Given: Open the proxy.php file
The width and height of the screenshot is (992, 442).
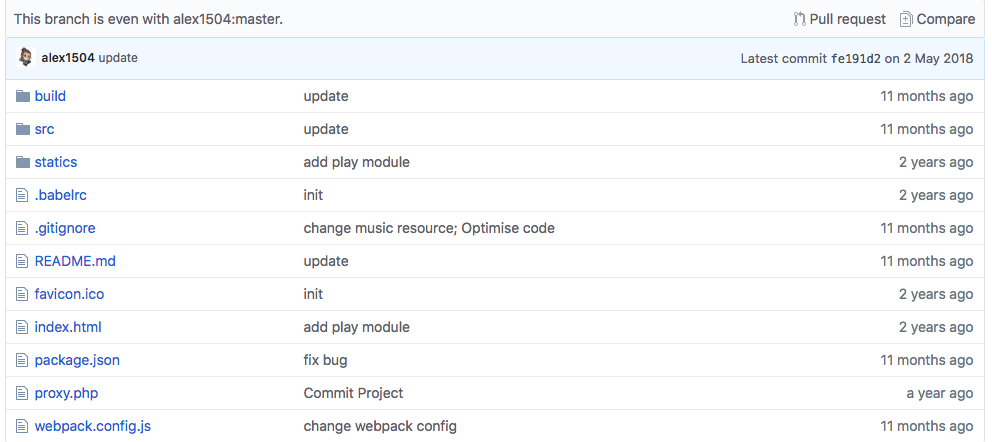Looking at the screenshot, I should (66, 393).
